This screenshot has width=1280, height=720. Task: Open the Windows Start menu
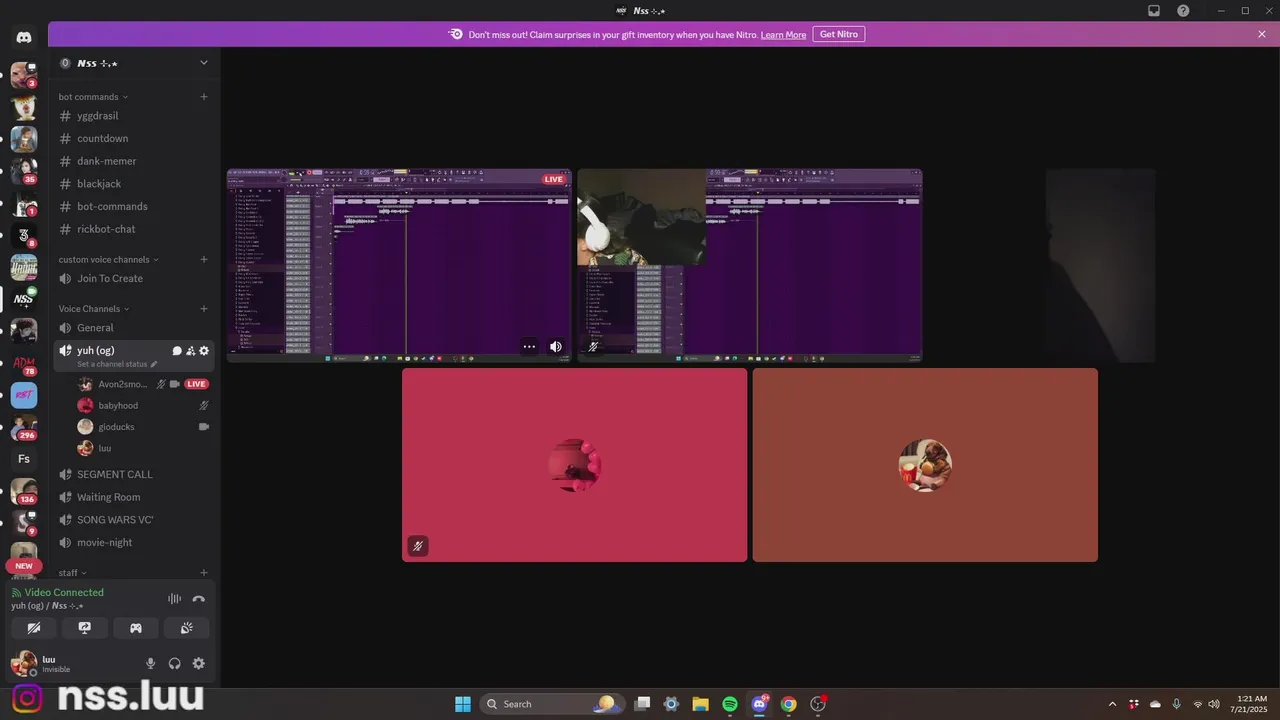tap(463, 704)
